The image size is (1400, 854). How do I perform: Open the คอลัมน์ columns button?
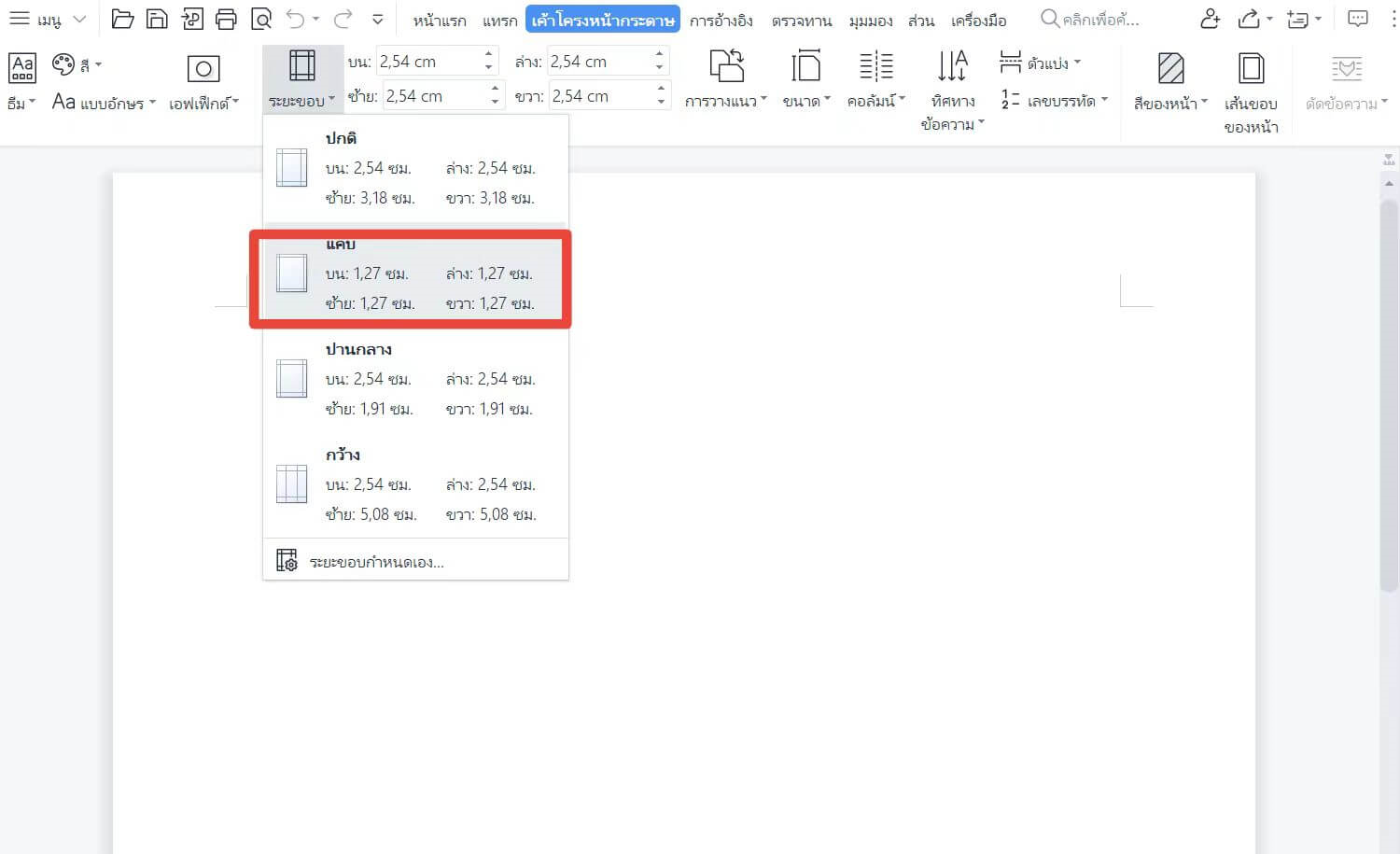876,80
